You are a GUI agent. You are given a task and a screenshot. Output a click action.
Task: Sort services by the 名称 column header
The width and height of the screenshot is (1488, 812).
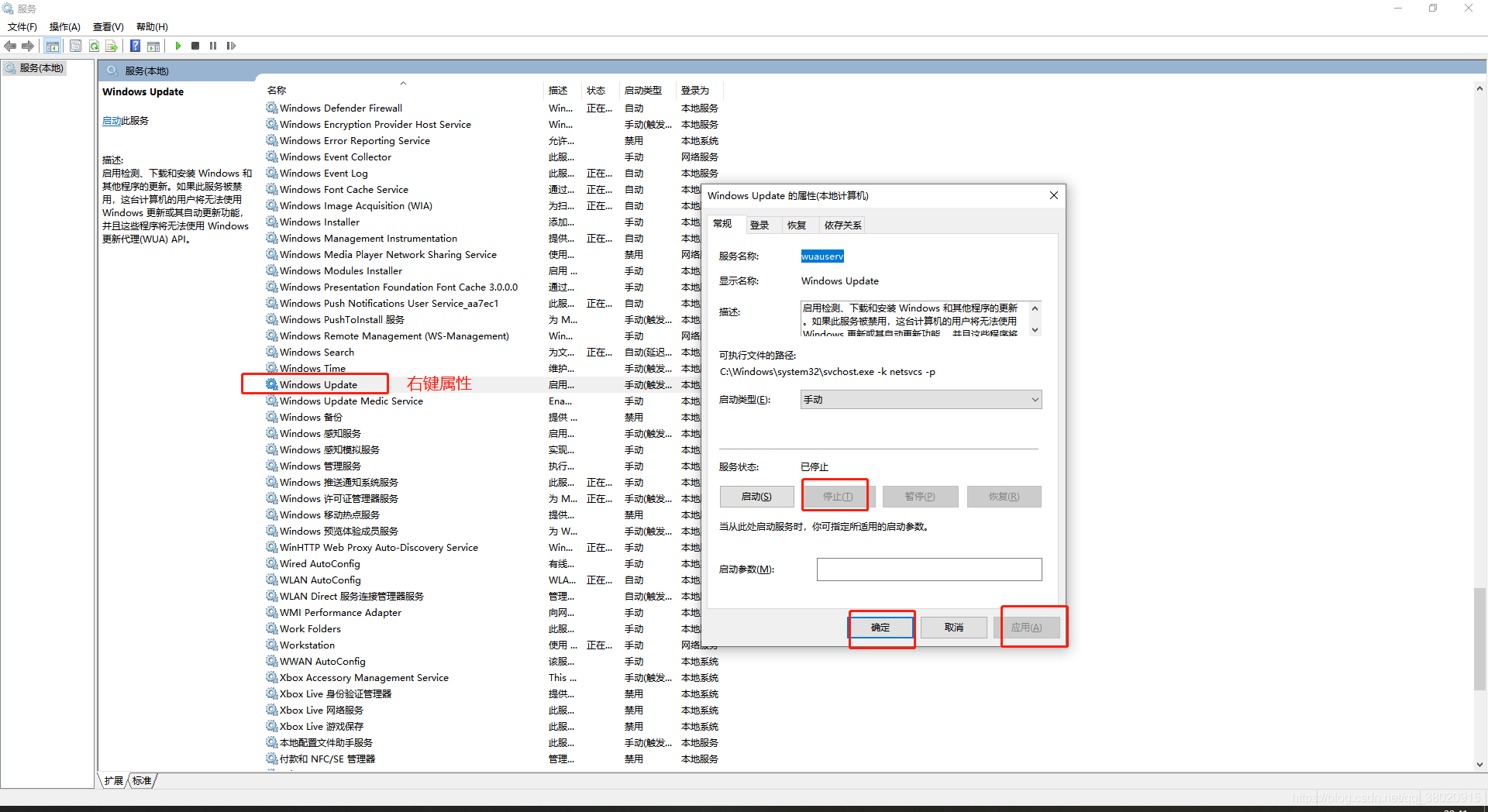403,90
